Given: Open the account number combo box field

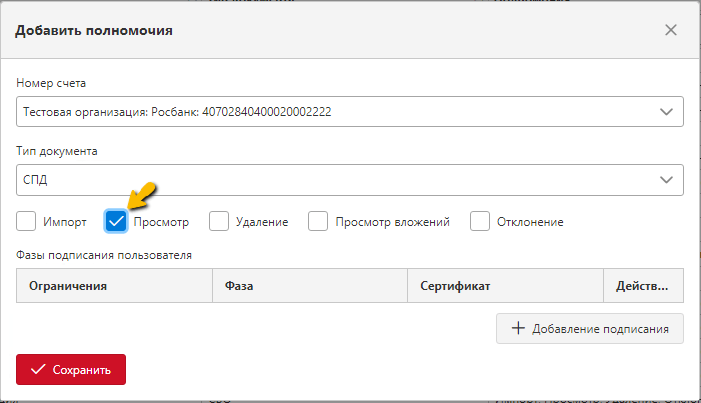Looking at the screenshot, I should (350, 111).
